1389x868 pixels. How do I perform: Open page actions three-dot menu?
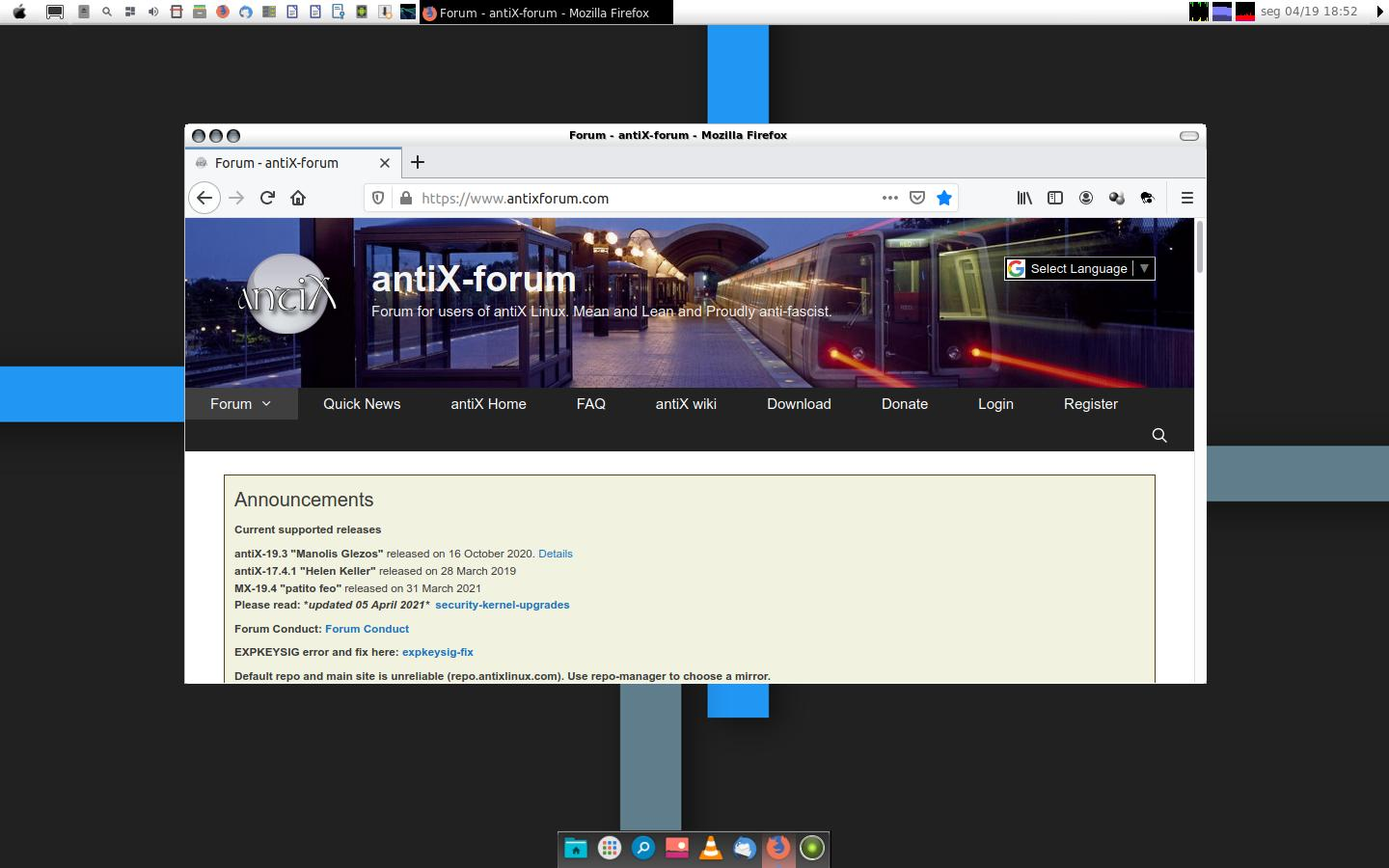click(889, 198)
